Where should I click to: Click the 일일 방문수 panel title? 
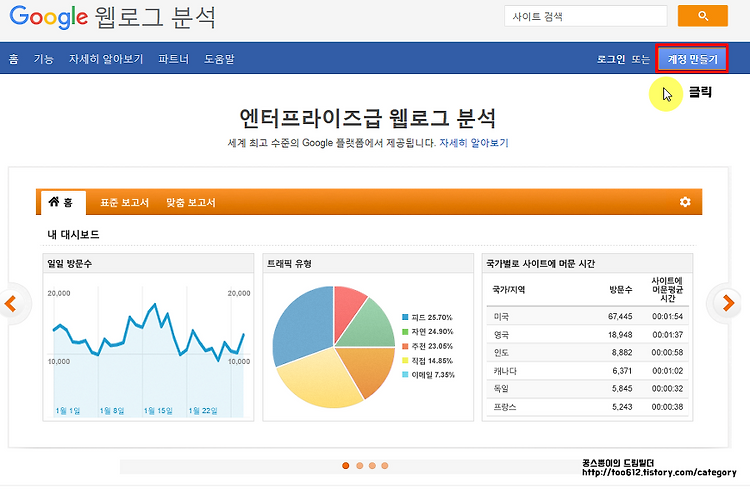point(69,263)
